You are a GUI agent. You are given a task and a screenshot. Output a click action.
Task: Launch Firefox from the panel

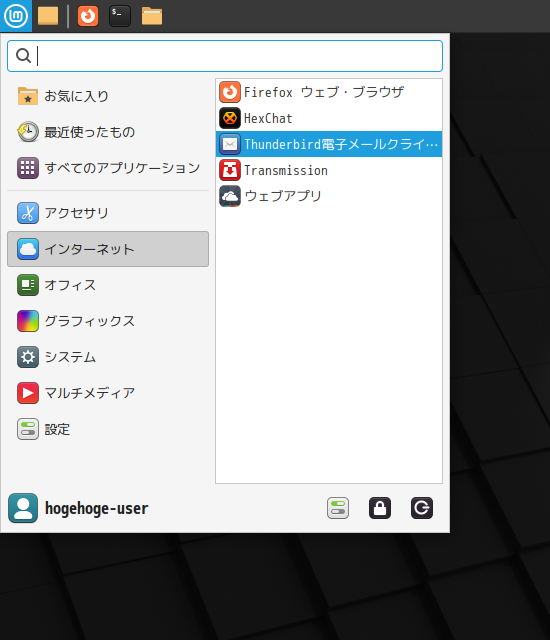88,16
